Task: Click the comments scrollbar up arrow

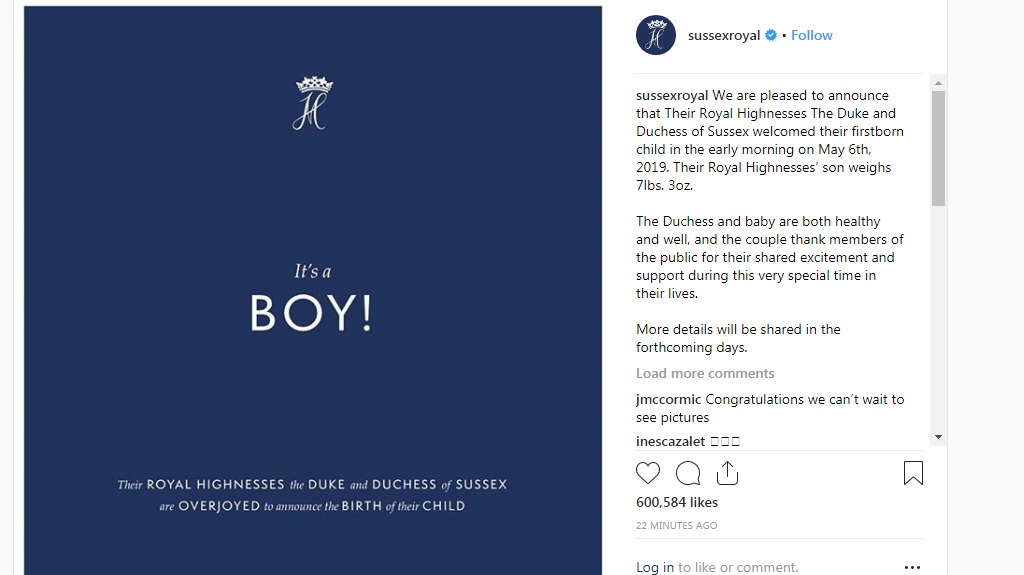Action: click(x=938, y=83)
